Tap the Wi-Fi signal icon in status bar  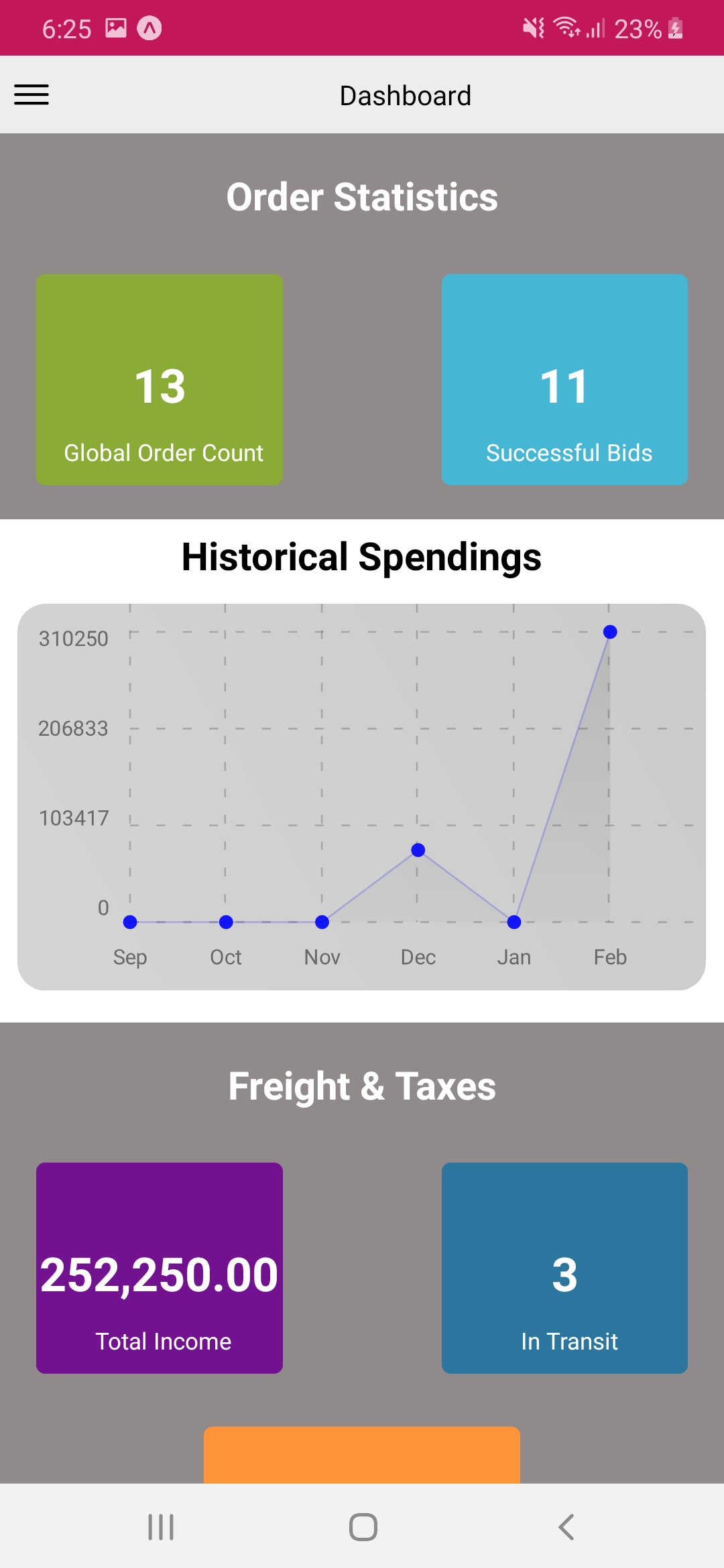point(566,27)
